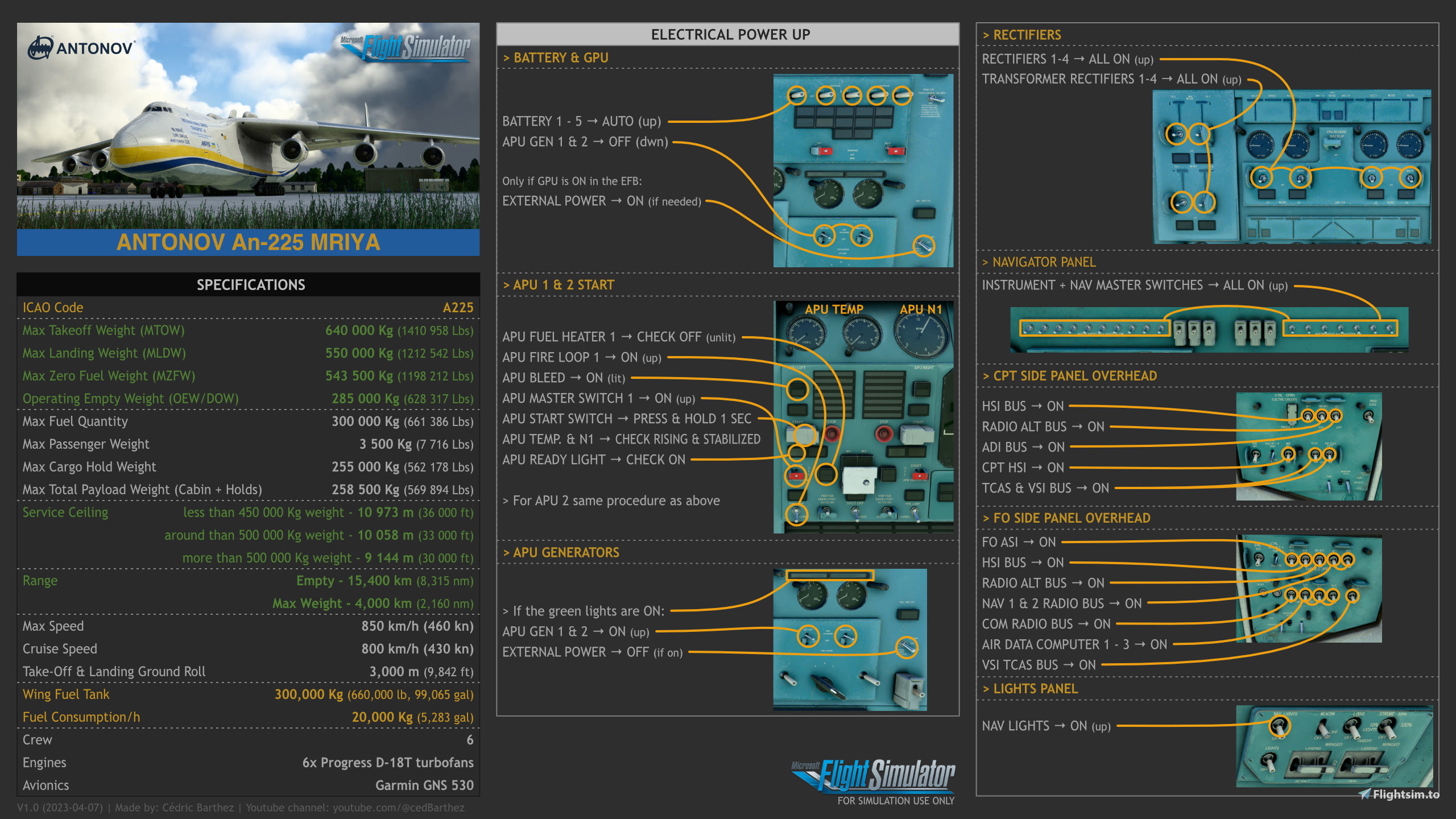The height and width of the screenshot is (819, 1456).
Task: Click the Max Zero Fuel Weight (MZFW) row
Action: click(x=248, y=376)
